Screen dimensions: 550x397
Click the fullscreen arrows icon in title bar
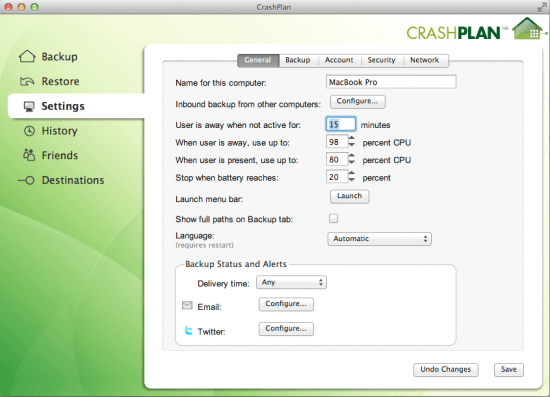tap(542, 7)
